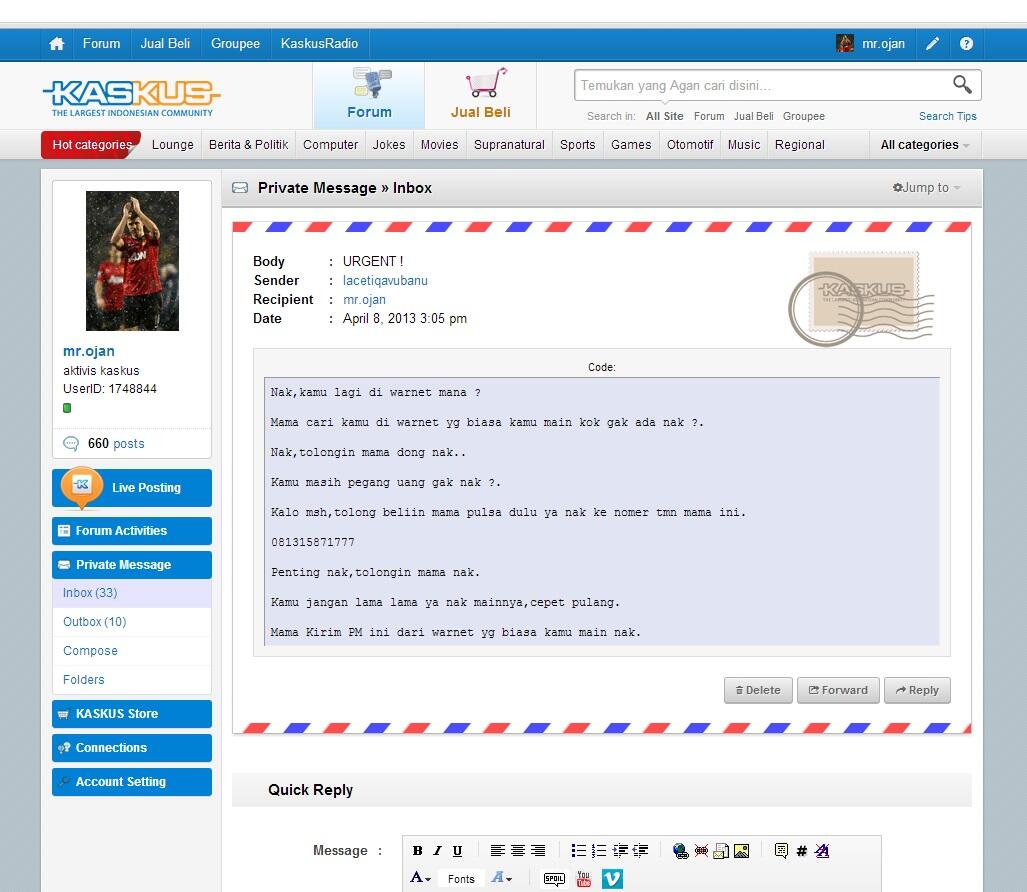Toggle bold formatting in Quick Reply

click(417, 851)
